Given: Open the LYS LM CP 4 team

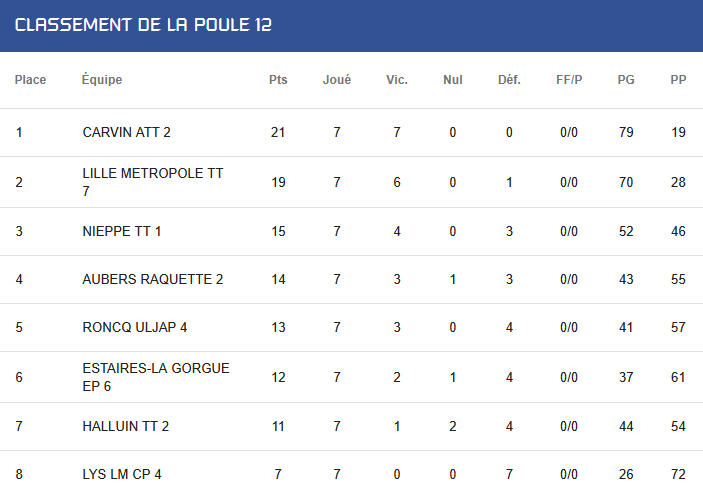Looking at the screenshot, I should (122, 474).
